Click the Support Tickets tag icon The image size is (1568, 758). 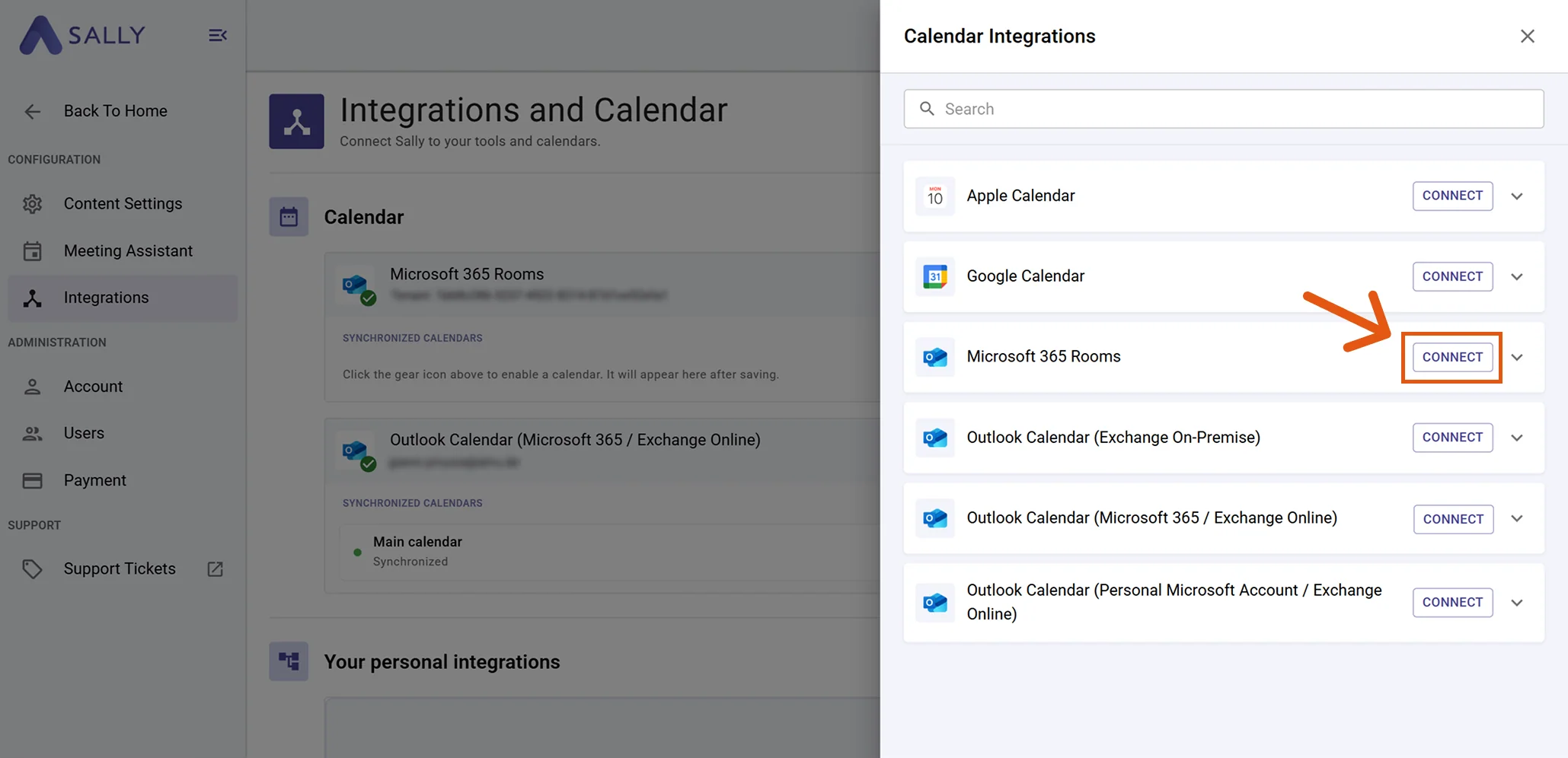(x=32, y=568)
